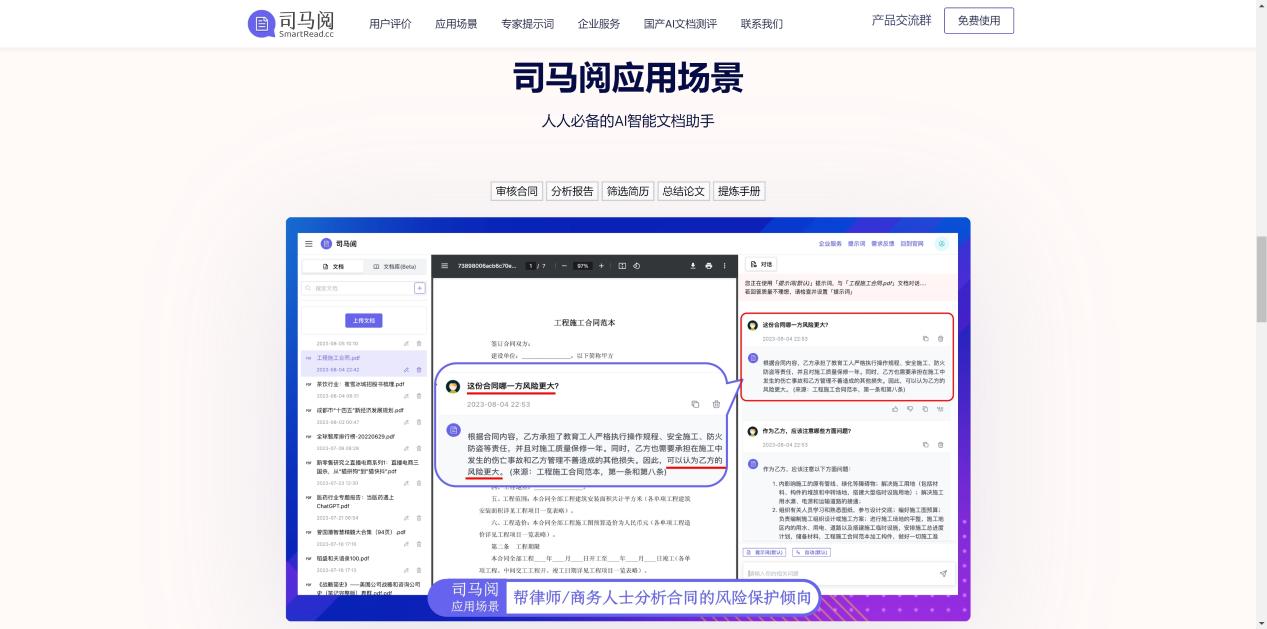Click the hamburger menu icon beside 司马阅
The image size is (1267, 629).
click(308, 243)
